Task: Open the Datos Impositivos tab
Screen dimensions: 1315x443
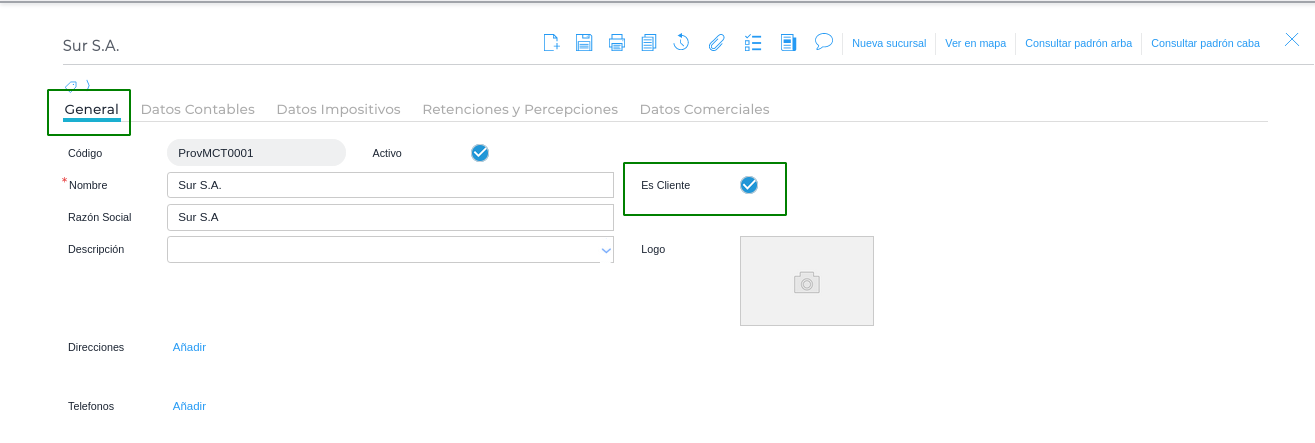Action: 338,109
